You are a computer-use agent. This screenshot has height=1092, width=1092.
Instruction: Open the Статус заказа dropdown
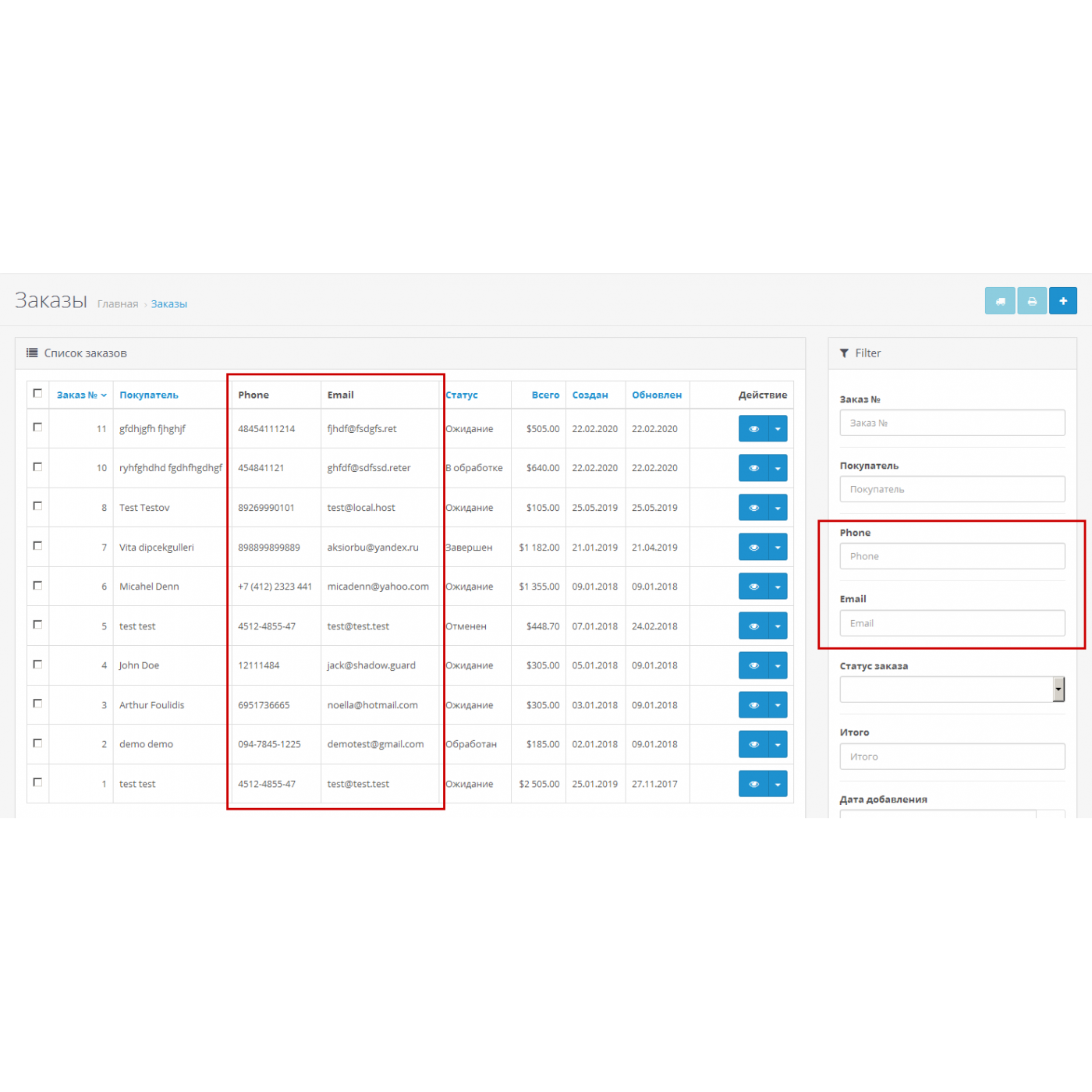pos(952,690)
